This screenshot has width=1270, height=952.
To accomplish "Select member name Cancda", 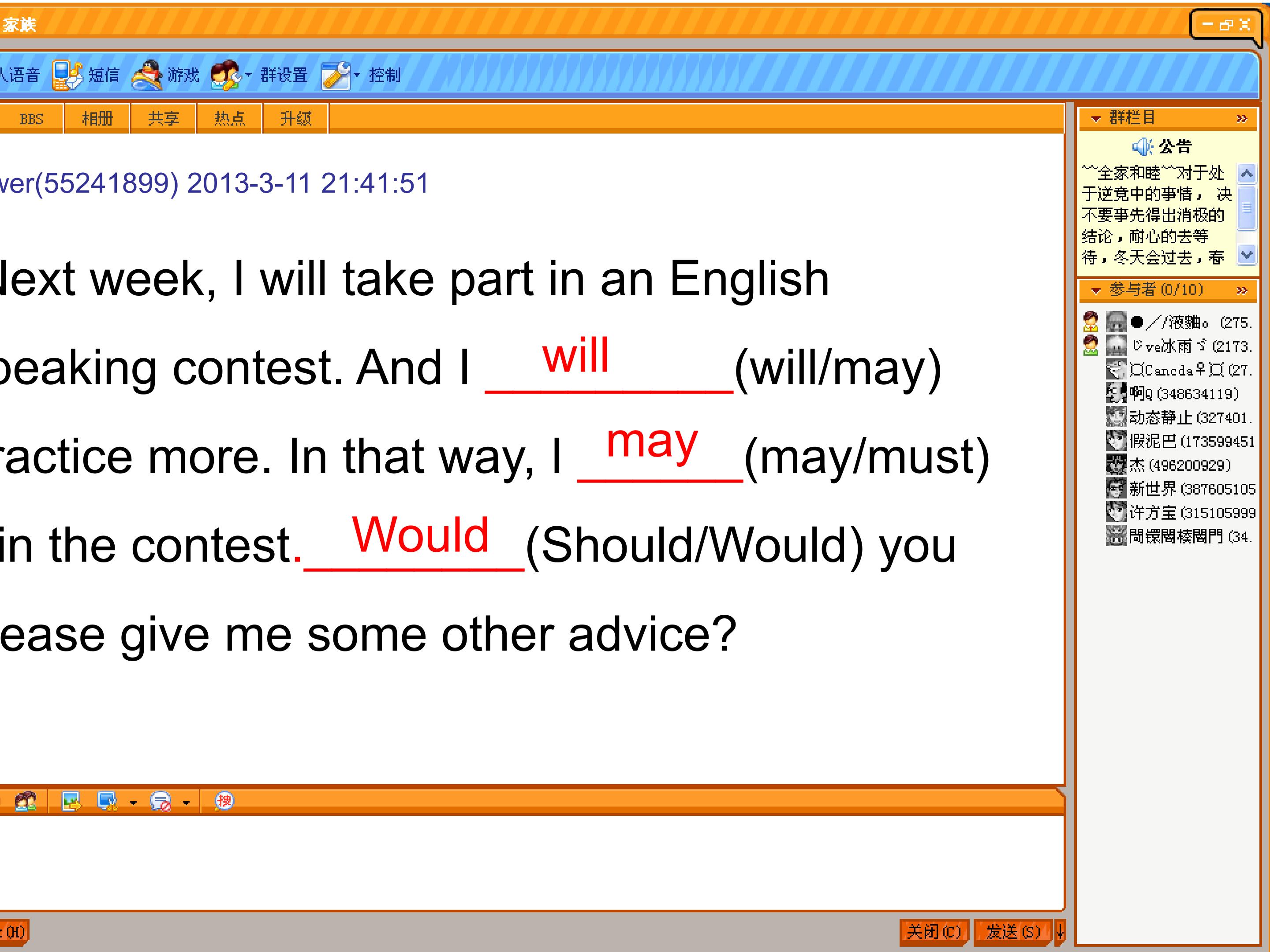I will [1191, 370].
